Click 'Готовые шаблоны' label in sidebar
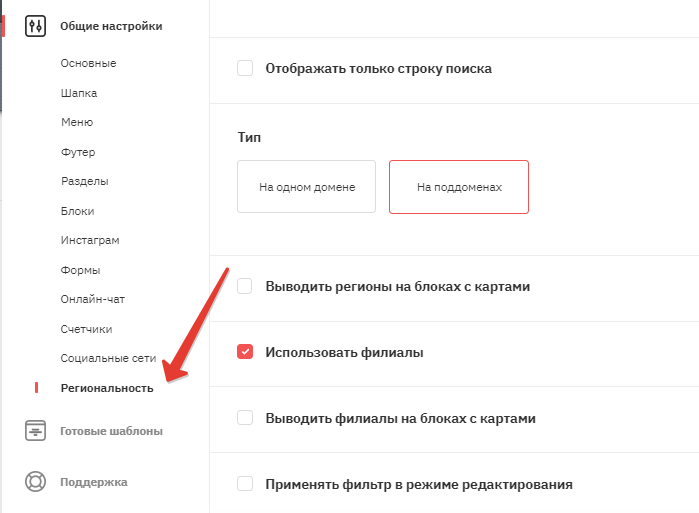The height and width of the screenshot is (513, 699). (x=111, y=431)
